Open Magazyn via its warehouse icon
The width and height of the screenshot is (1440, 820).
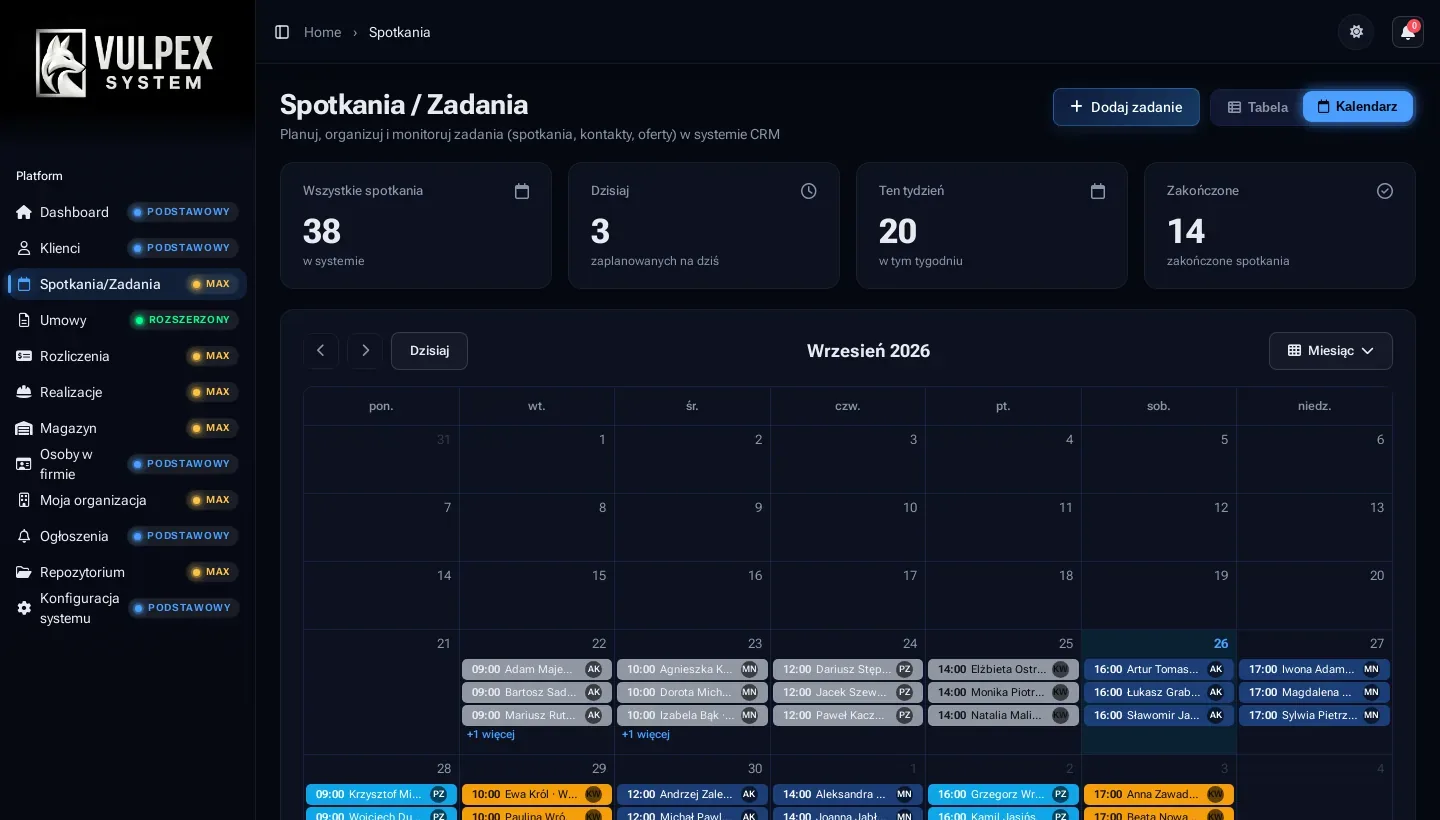click(x=24, y=428)
